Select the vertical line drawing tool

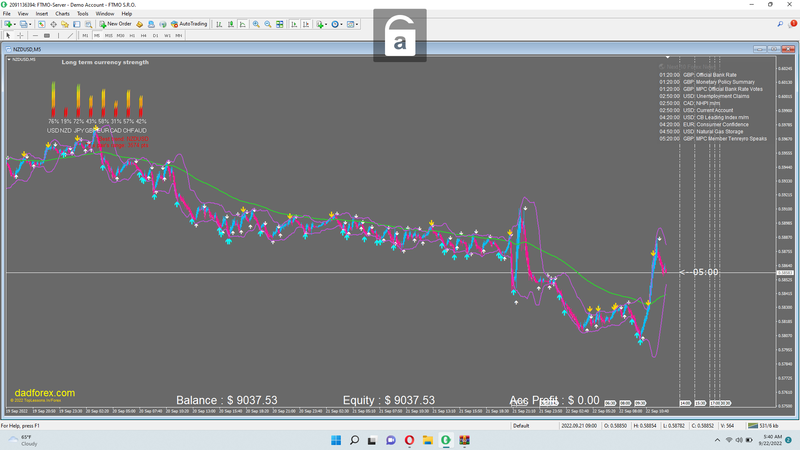click(59, 35)
